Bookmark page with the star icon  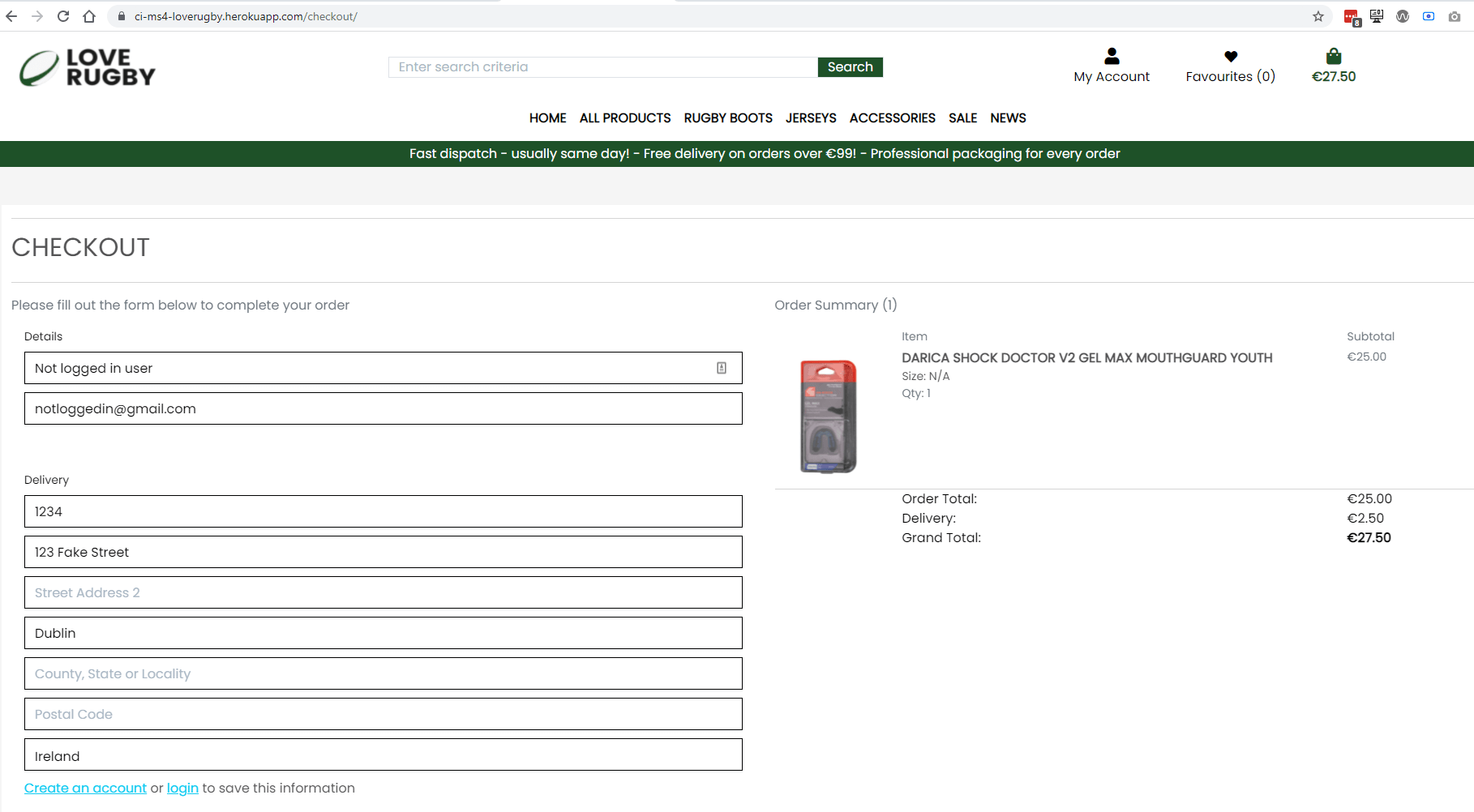[1318, 16]
